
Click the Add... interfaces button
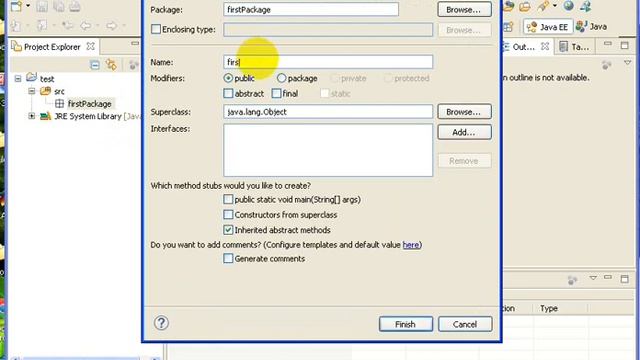click(x=464, y=132)
